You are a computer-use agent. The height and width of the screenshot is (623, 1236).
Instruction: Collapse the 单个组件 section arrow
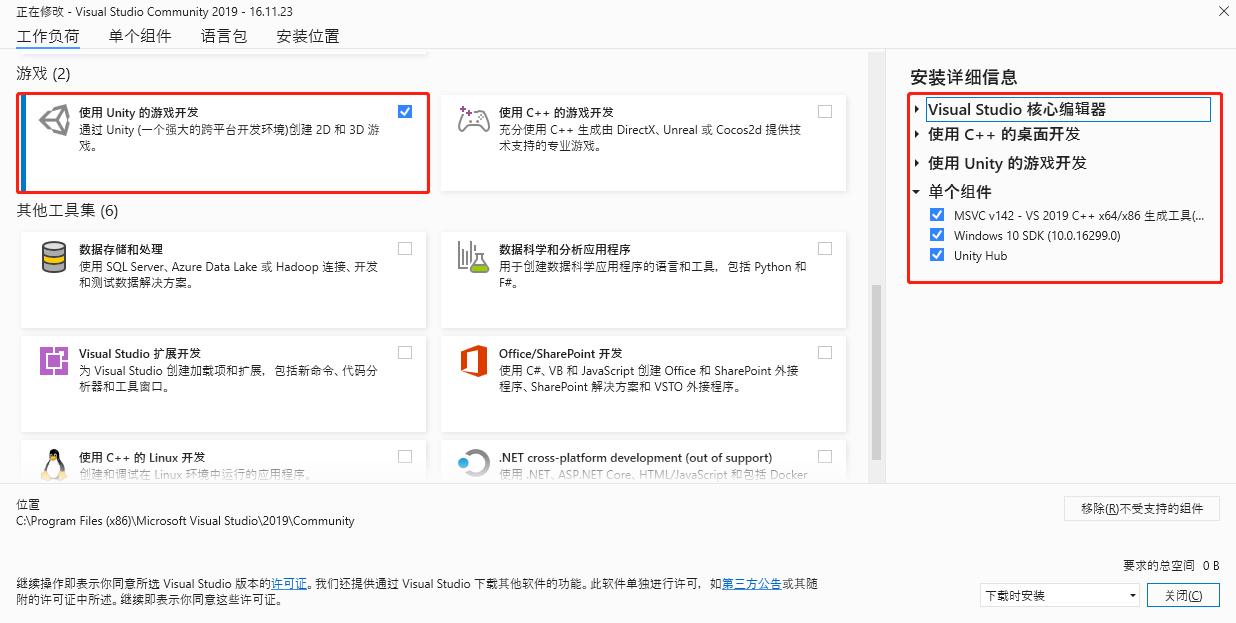[917, 192]
